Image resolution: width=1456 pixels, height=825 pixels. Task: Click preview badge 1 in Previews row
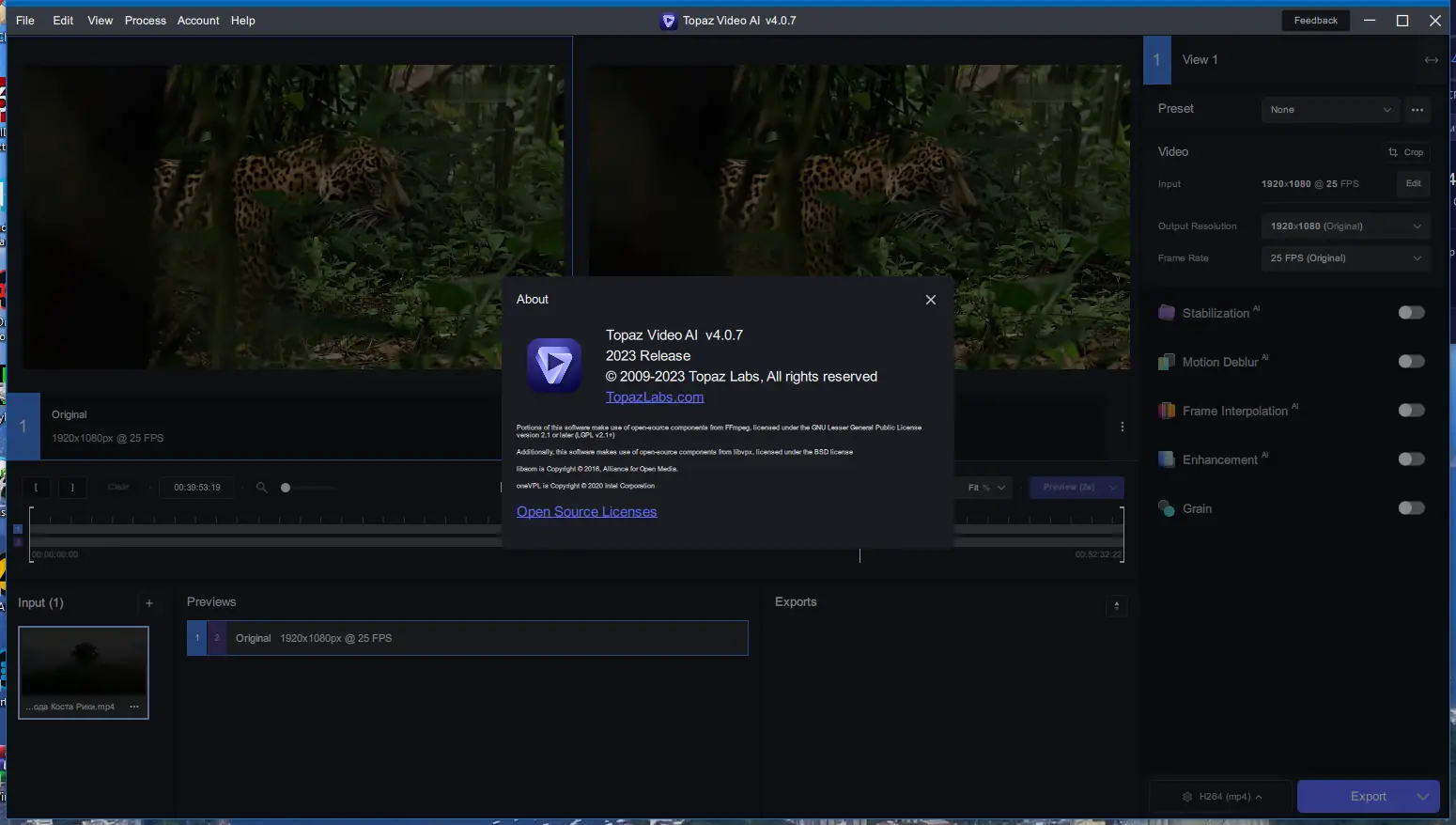(x=197, y=638)
